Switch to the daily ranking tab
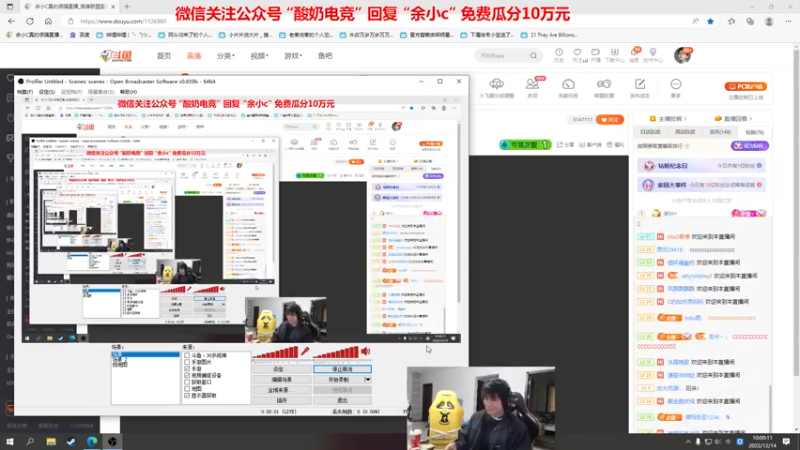 click(x=650, y=132)
